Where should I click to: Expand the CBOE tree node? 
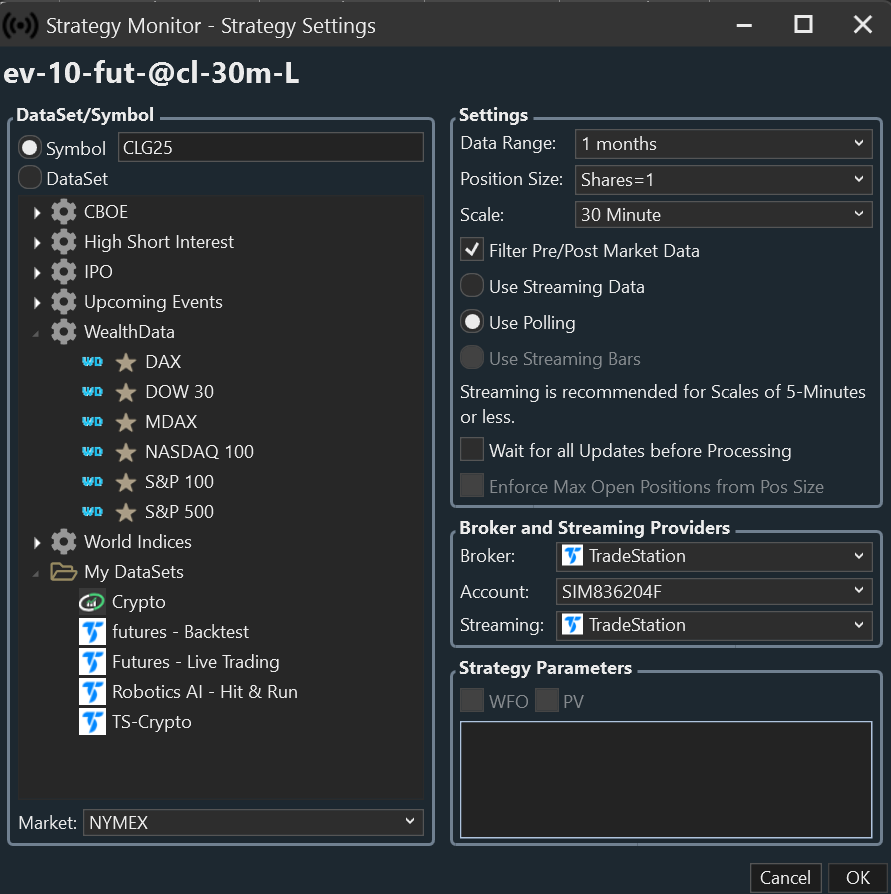click(x=38, y=212)
